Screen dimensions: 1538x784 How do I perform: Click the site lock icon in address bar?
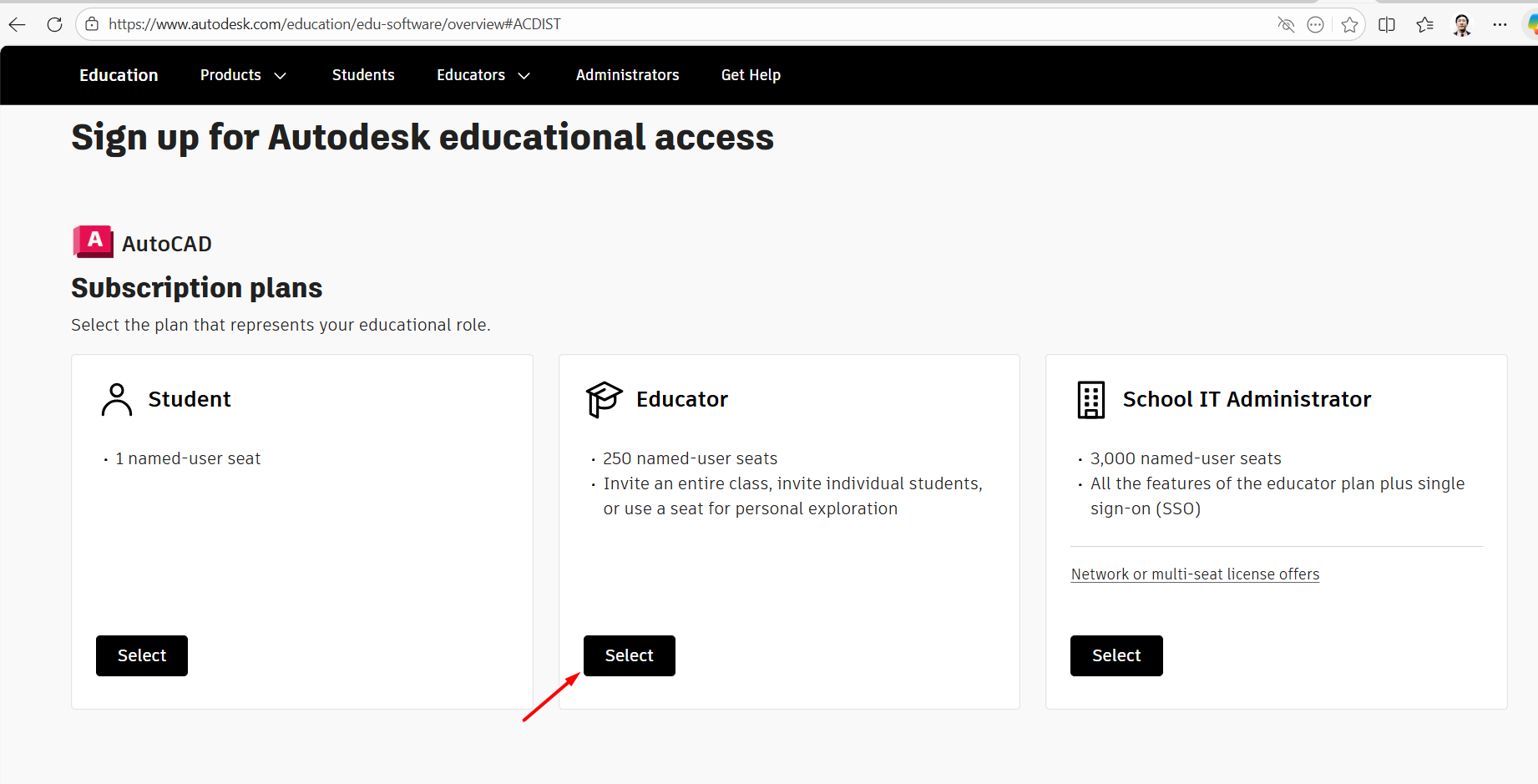[x=92, y=24]
